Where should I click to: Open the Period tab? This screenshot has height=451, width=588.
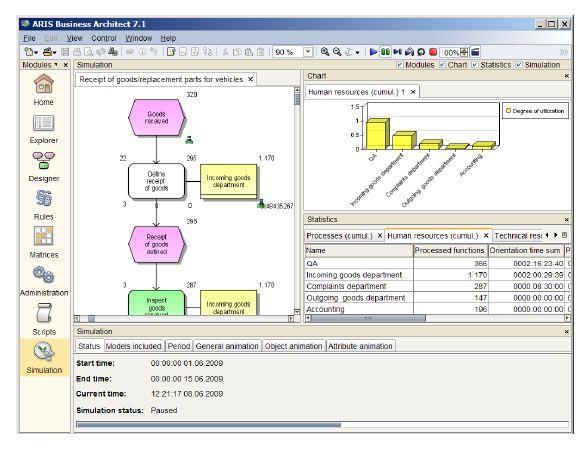pyautogui.click(x=179, y=346)
